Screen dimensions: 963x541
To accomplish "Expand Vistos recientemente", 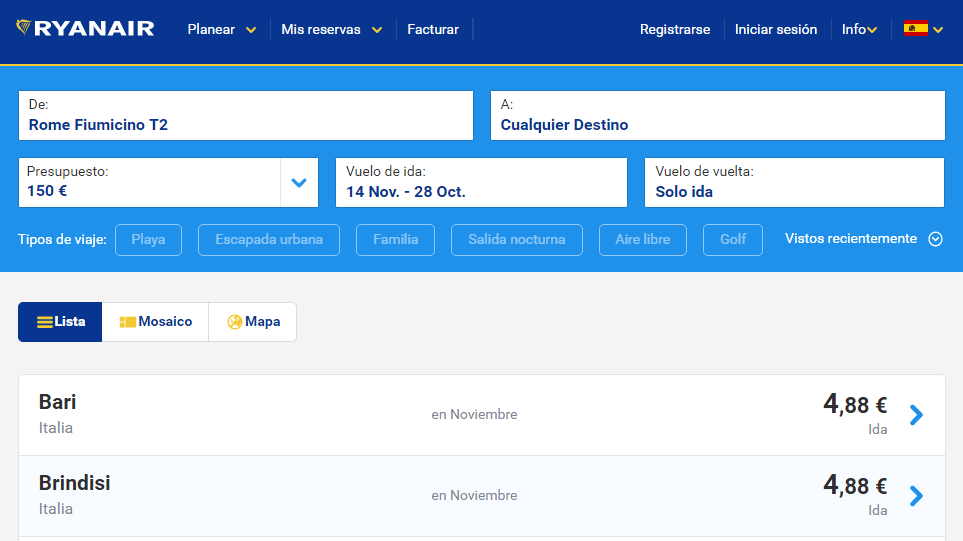I will point(864,239).
